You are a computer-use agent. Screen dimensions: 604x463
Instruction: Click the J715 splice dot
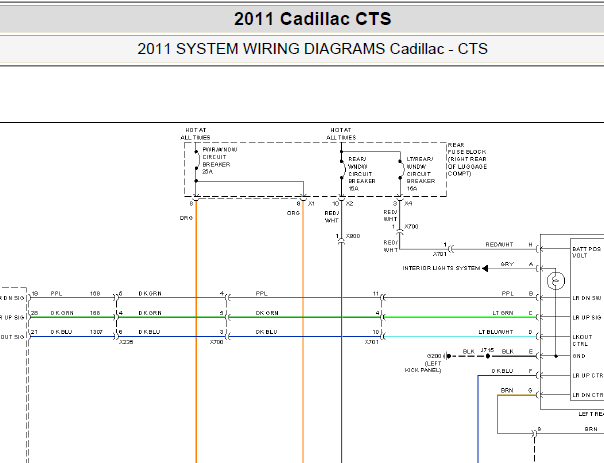(x=488, y=356)
